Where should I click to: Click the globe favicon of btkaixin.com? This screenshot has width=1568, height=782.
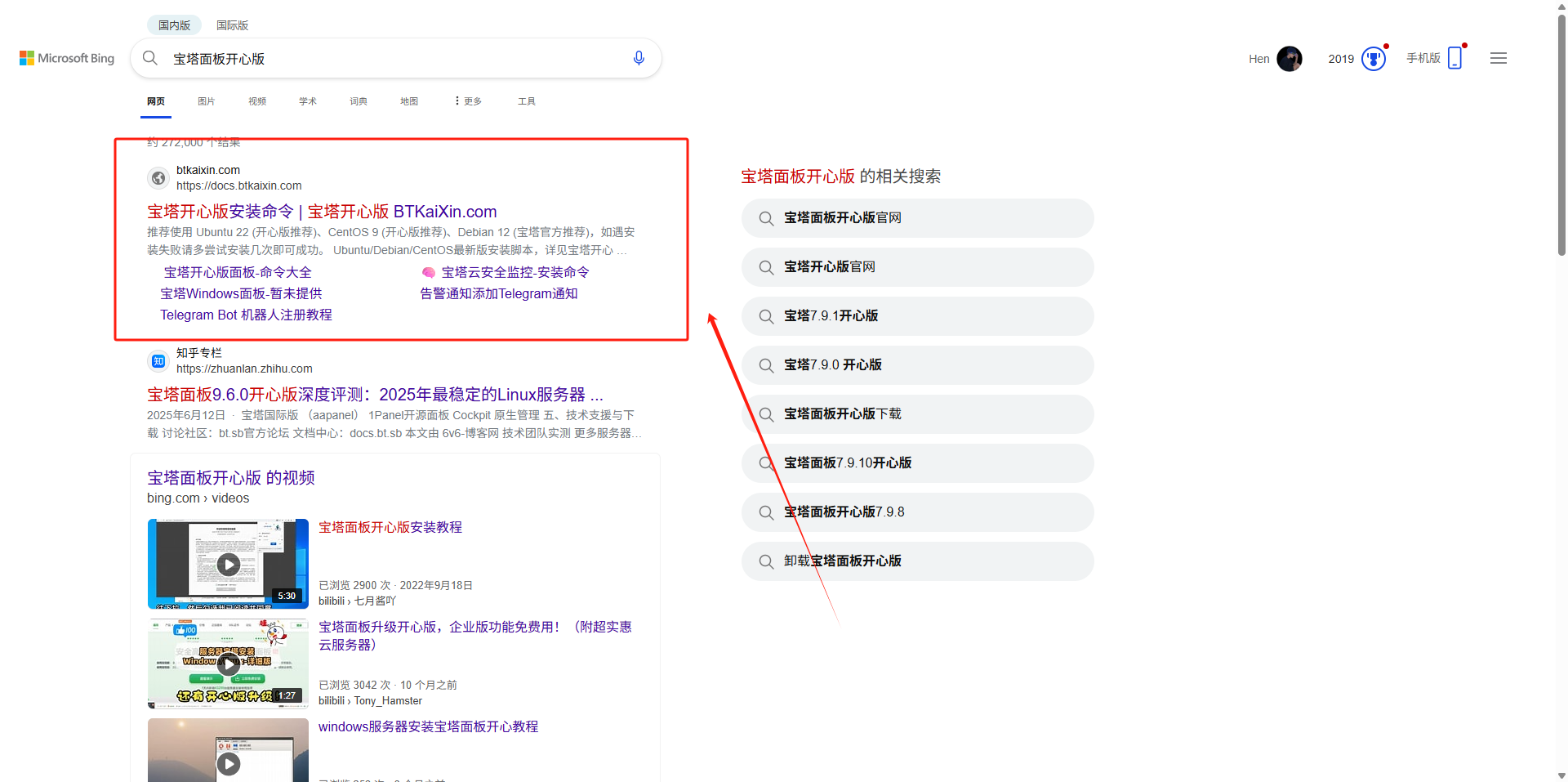(x=158, y=177)
